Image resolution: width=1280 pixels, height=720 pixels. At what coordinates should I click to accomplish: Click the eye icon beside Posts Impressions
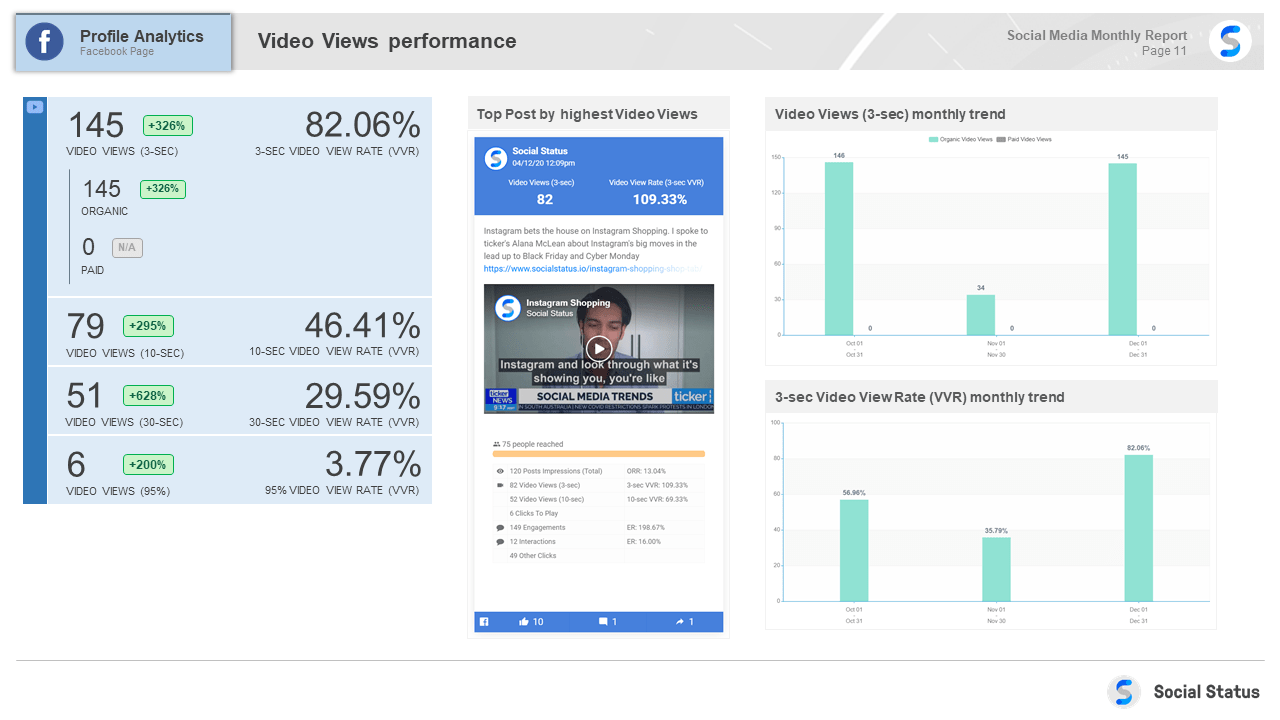click(500, 471)
